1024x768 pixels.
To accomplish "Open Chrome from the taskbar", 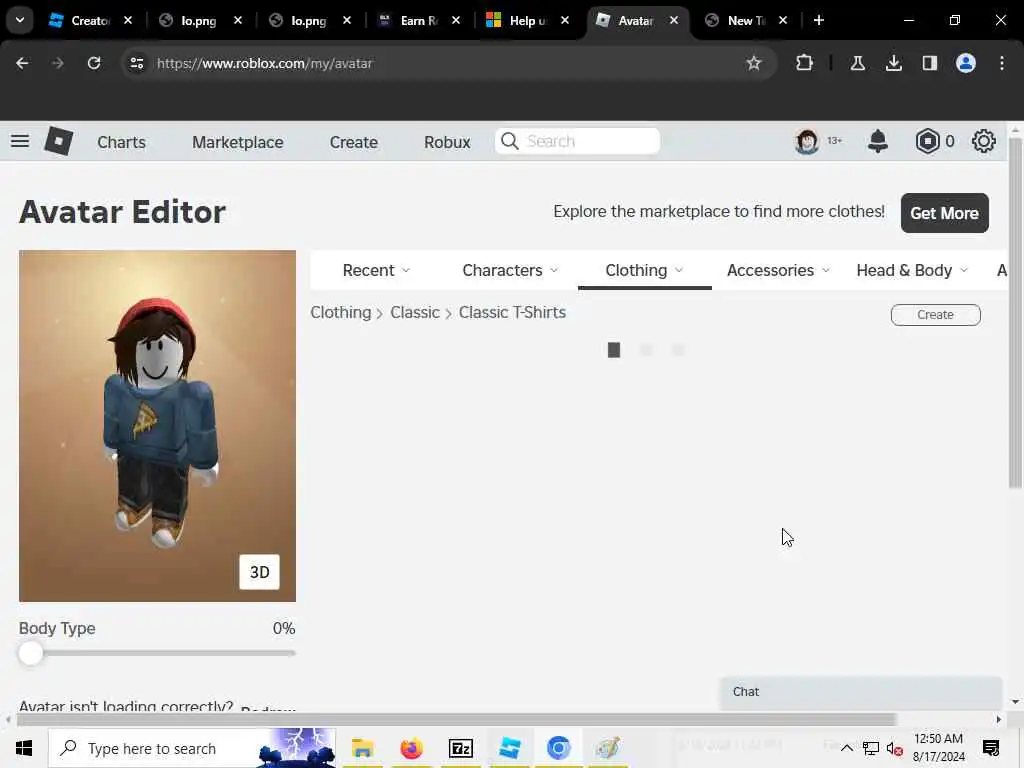I will (x=558, y=748).
